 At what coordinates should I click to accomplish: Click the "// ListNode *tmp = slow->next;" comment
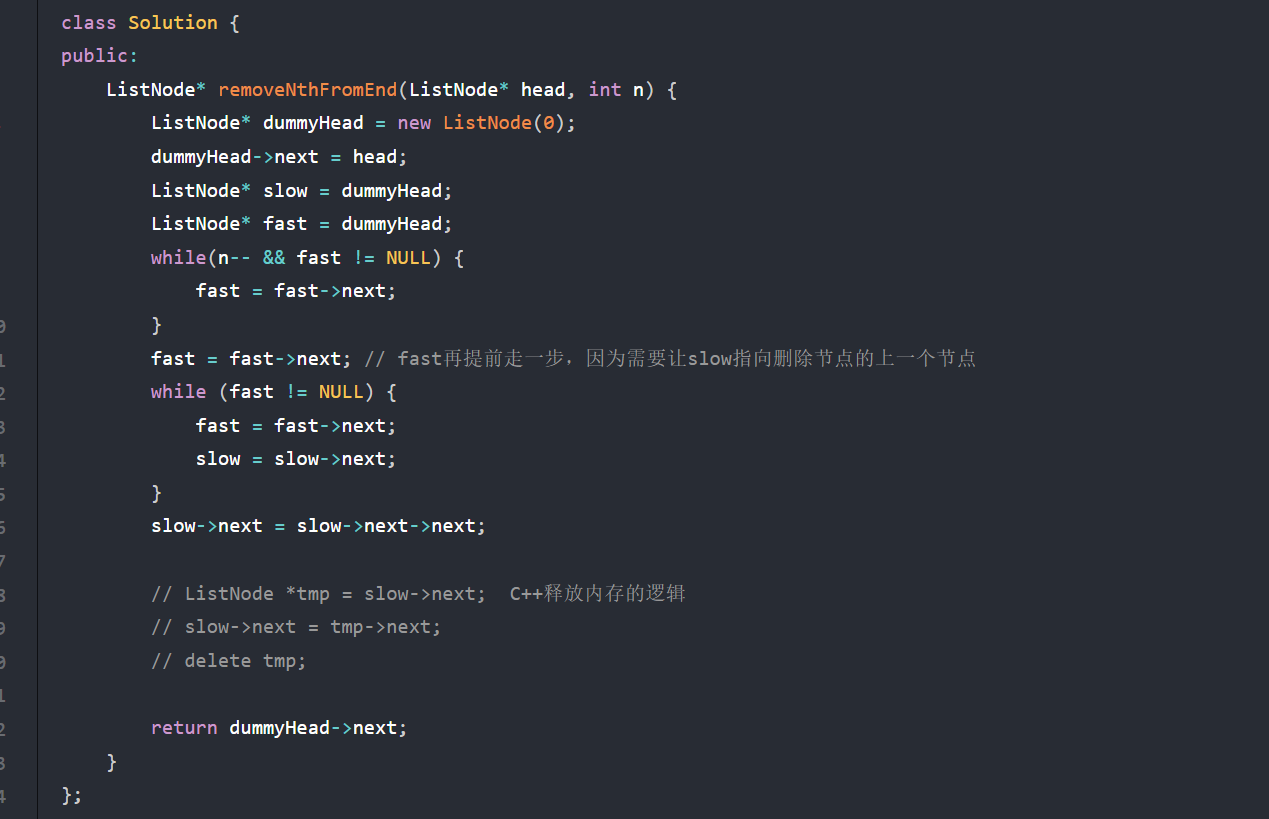click(x=319, y=594)
